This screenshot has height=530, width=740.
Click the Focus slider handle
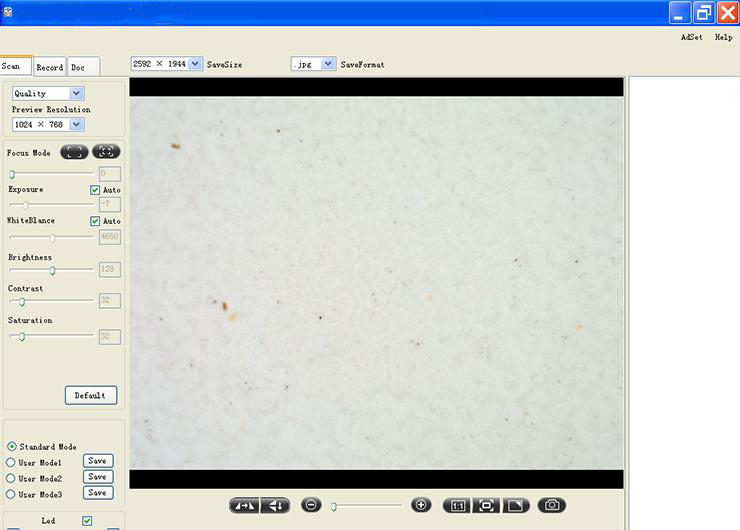(12, 174)
